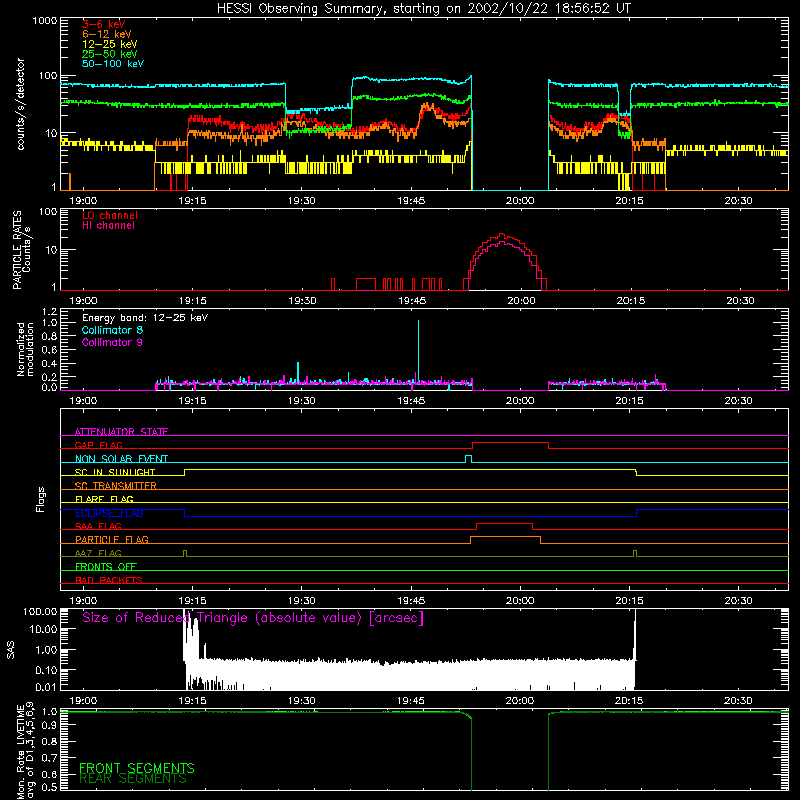Image resolution: width=800 pixels, height=800 pixels.
Task: Click the BAD_PACKETS flag label
Action: (109, 580)
